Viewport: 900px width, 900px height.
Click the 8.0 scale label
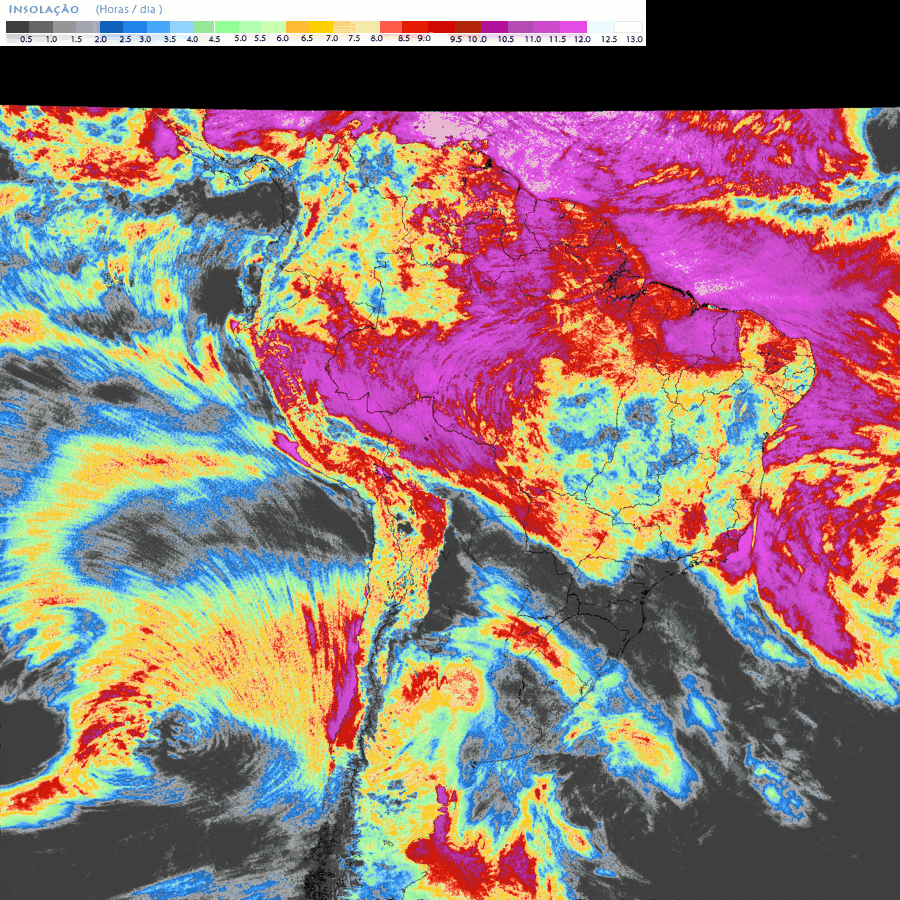[377, 38]
